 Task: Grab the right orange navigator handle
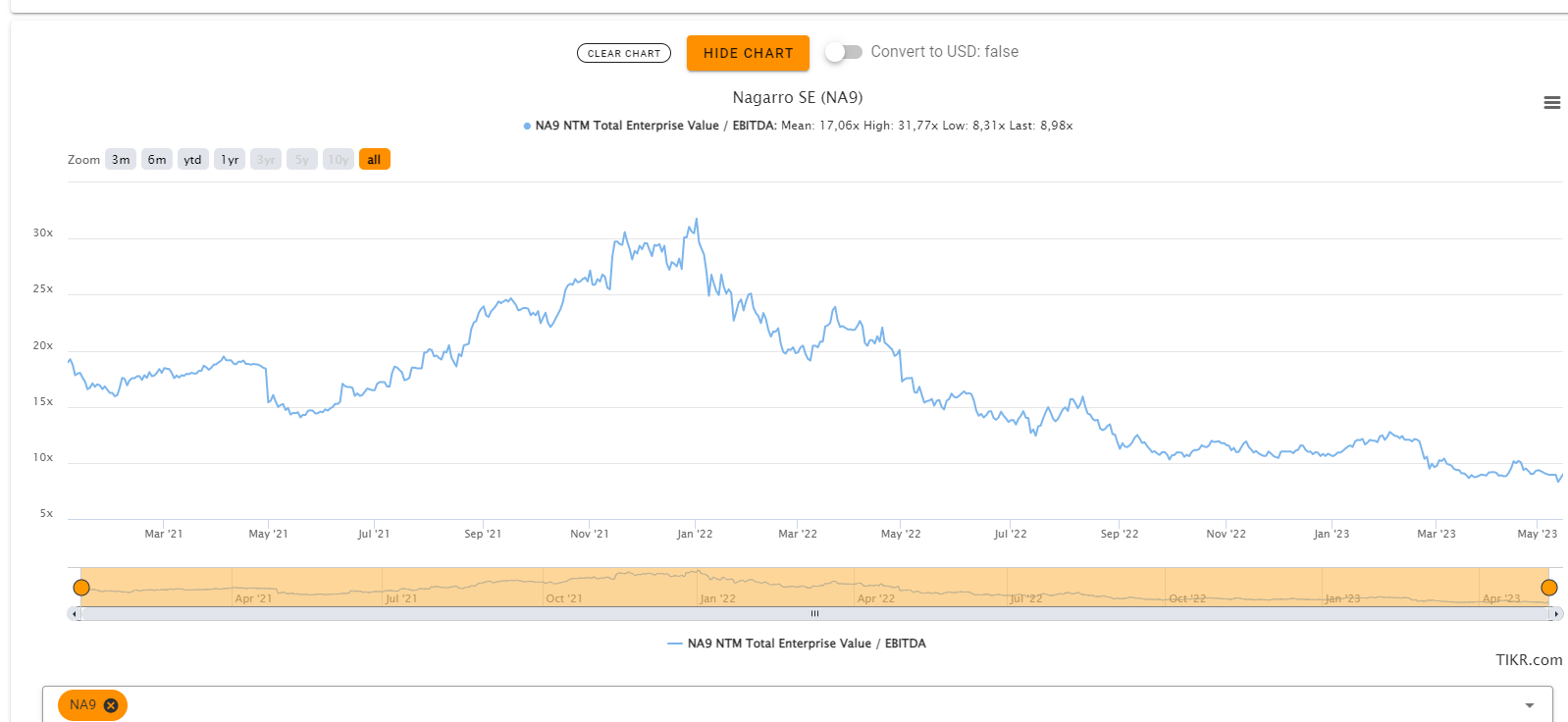(x=1549, y=588)
